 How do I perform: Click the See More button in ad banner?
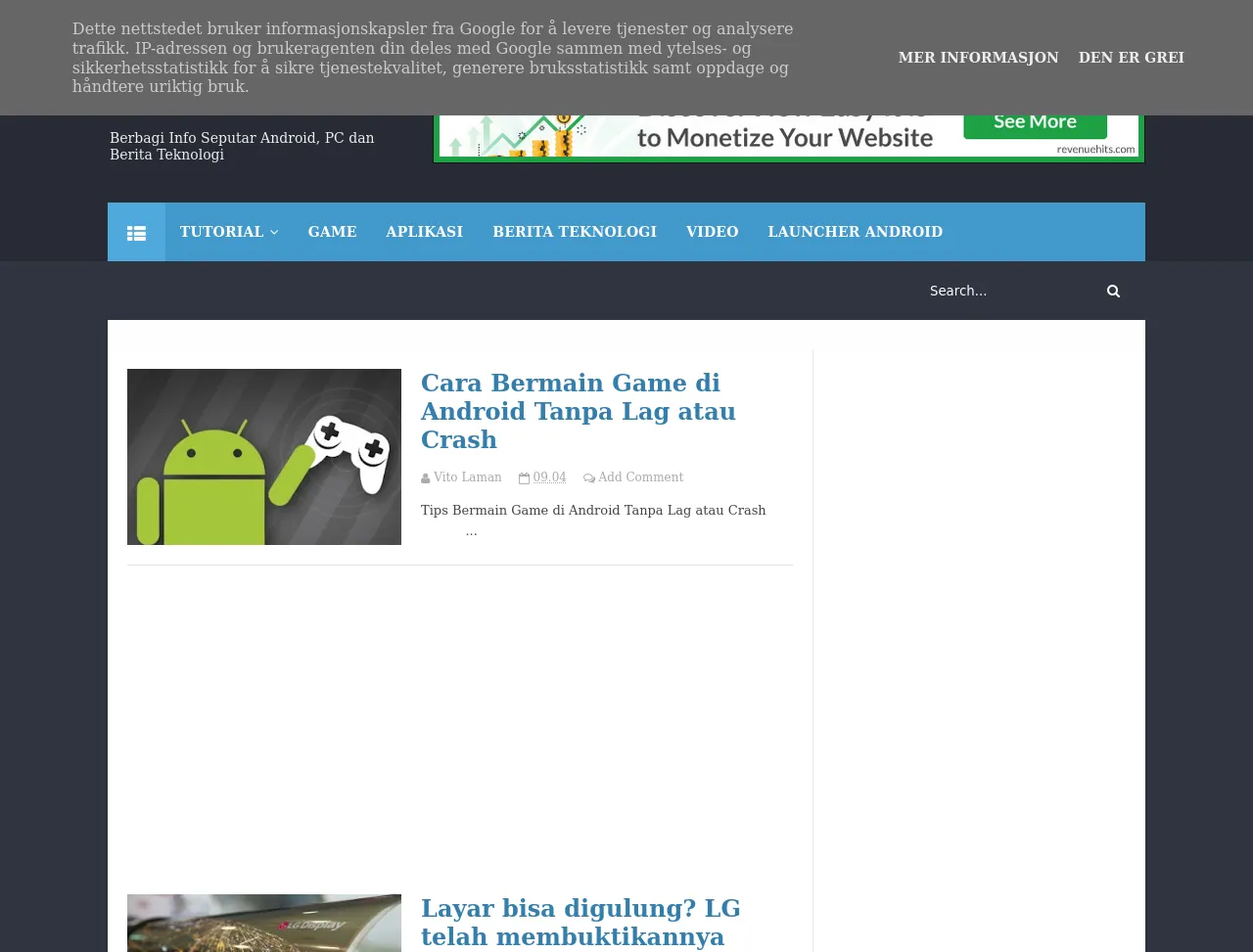[x=1036, y=124]
